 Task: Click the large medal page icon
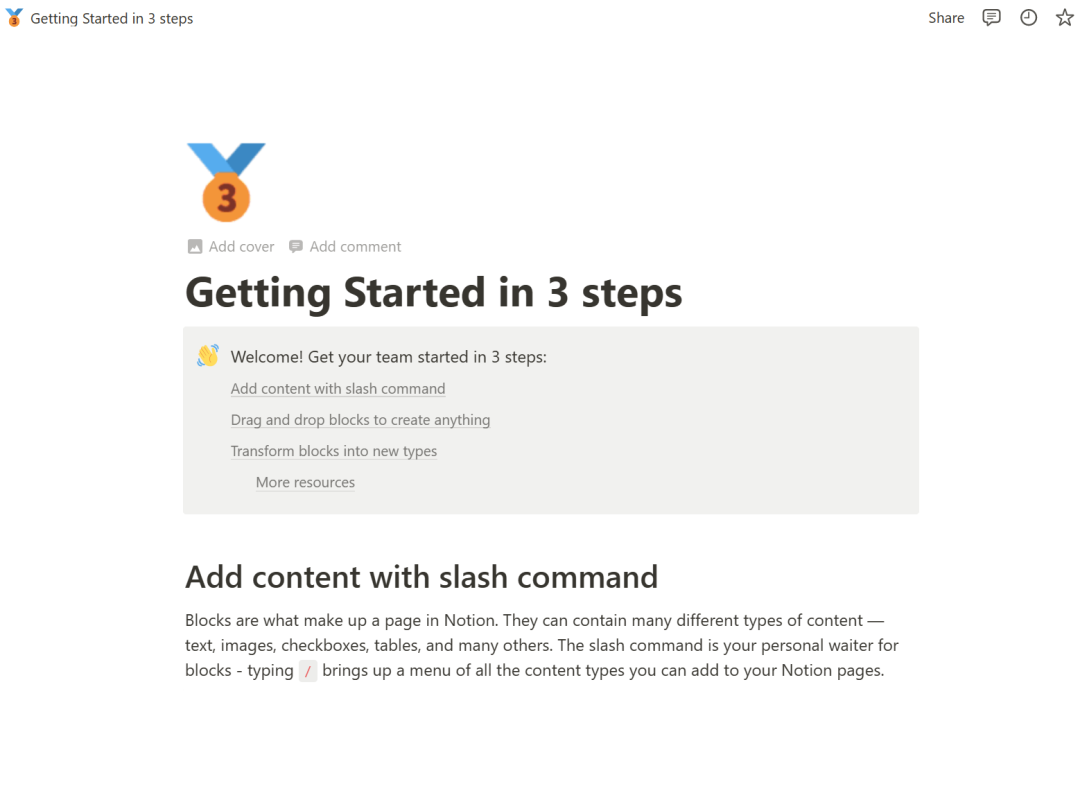pos(226,181)
